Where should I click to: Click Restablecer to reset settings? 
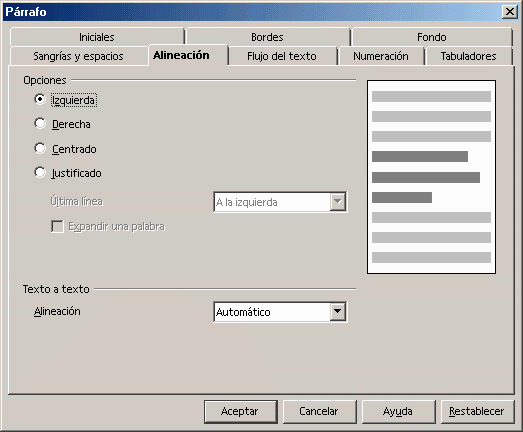(x=478, y=412)
